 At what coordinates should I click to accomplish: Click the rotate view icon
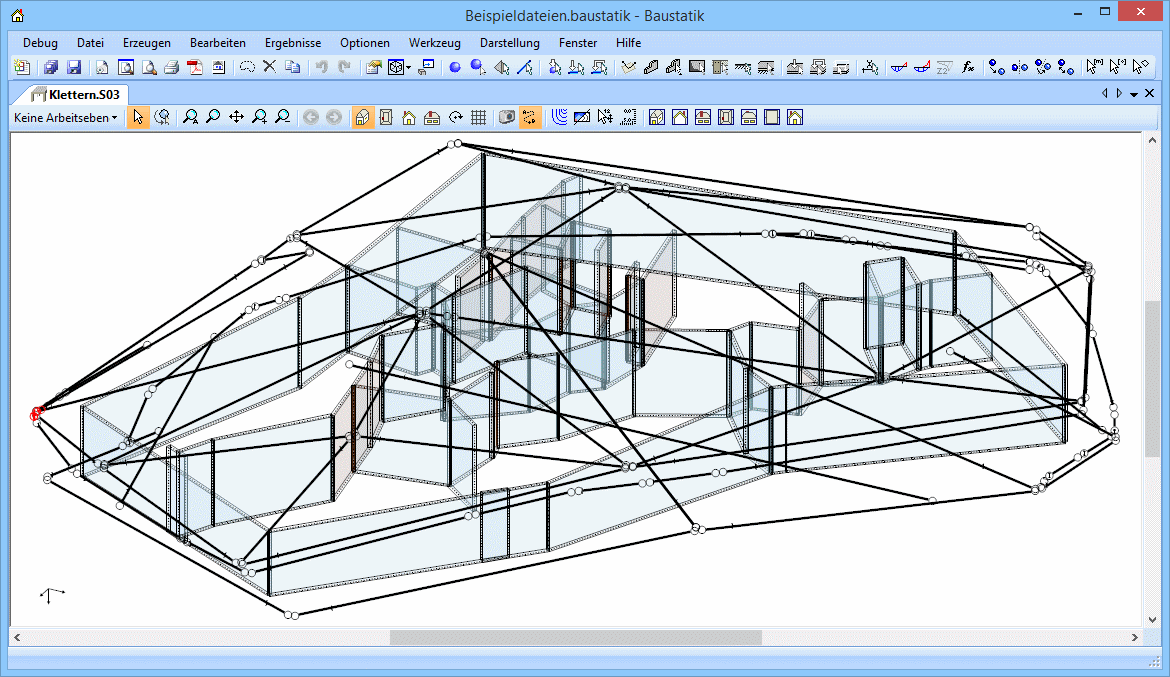pyautogui.click(x=455, y=117)
